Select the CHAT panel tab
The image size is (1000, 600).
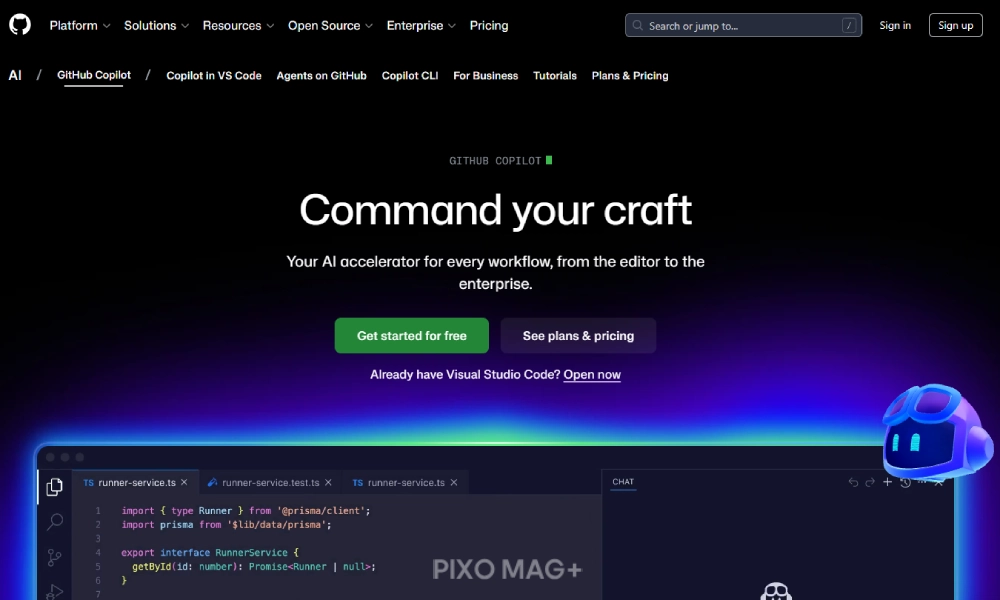pyautogui.click(x=623, y=481)
